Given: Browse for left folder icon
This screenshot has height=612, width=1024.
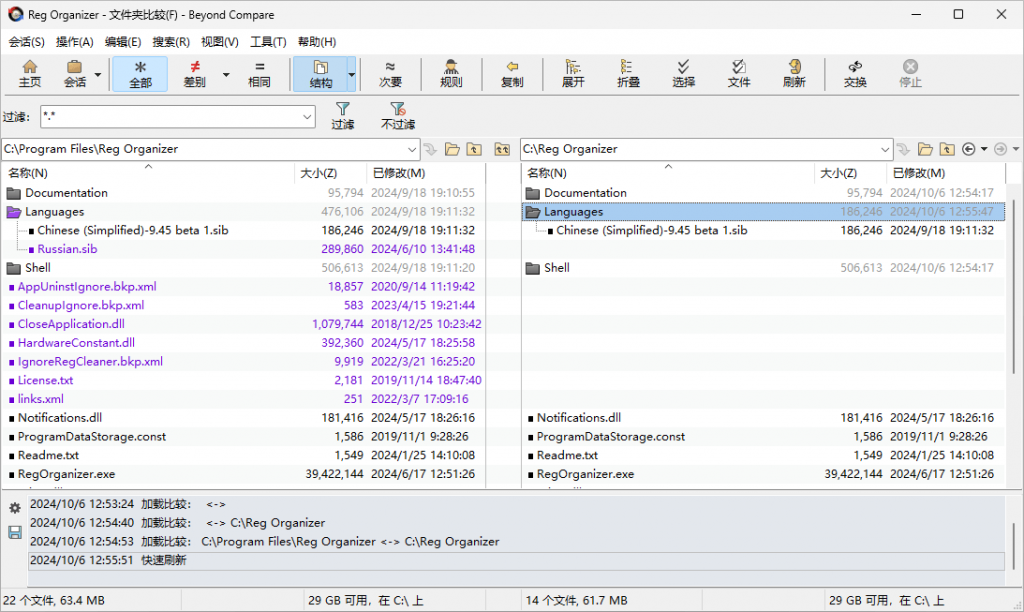Looking at the screenshot, I should (x=452, y=150).
